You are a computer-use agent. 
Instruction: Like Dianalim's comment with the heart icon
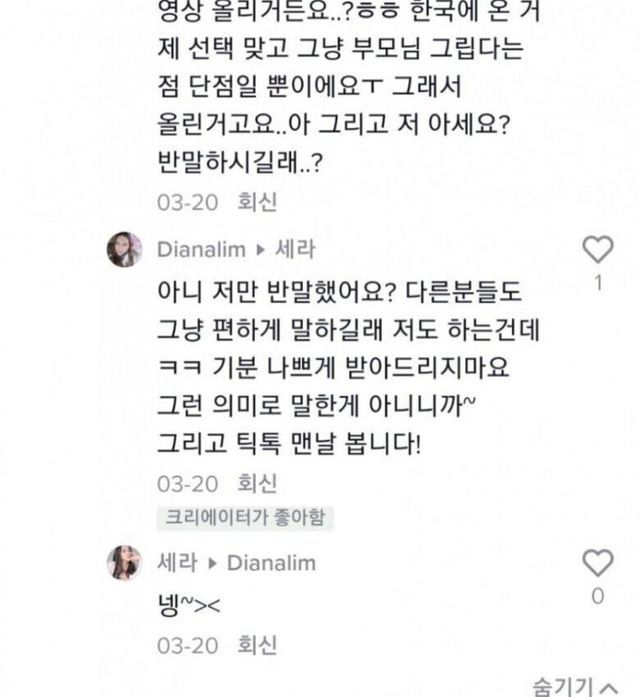point(597,249)
